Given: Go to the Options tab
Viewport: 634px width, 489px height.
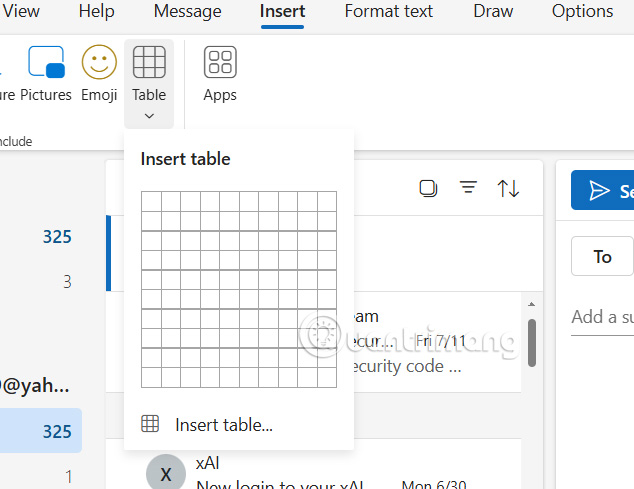Looking at the screenshot, I should (x=582, y=12).
